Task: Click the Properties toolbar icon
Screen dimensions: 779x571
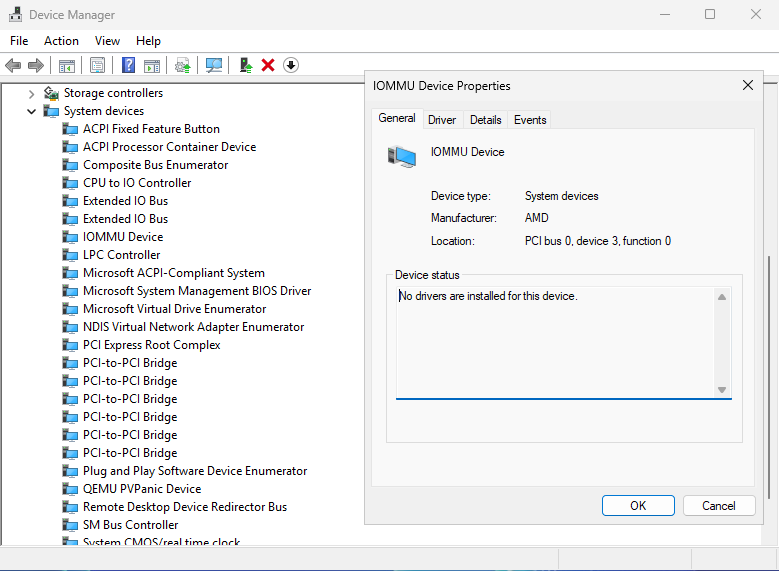Action: (97, 65)
